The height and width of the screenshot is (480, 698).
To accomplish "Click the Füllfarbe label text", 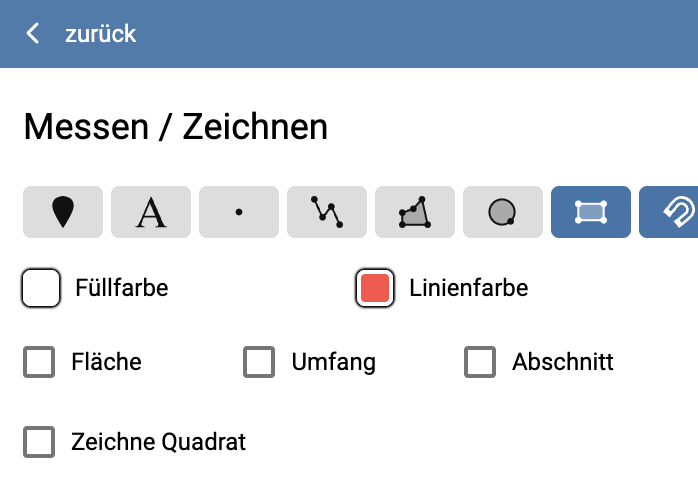I will click(x=121, y=289).
